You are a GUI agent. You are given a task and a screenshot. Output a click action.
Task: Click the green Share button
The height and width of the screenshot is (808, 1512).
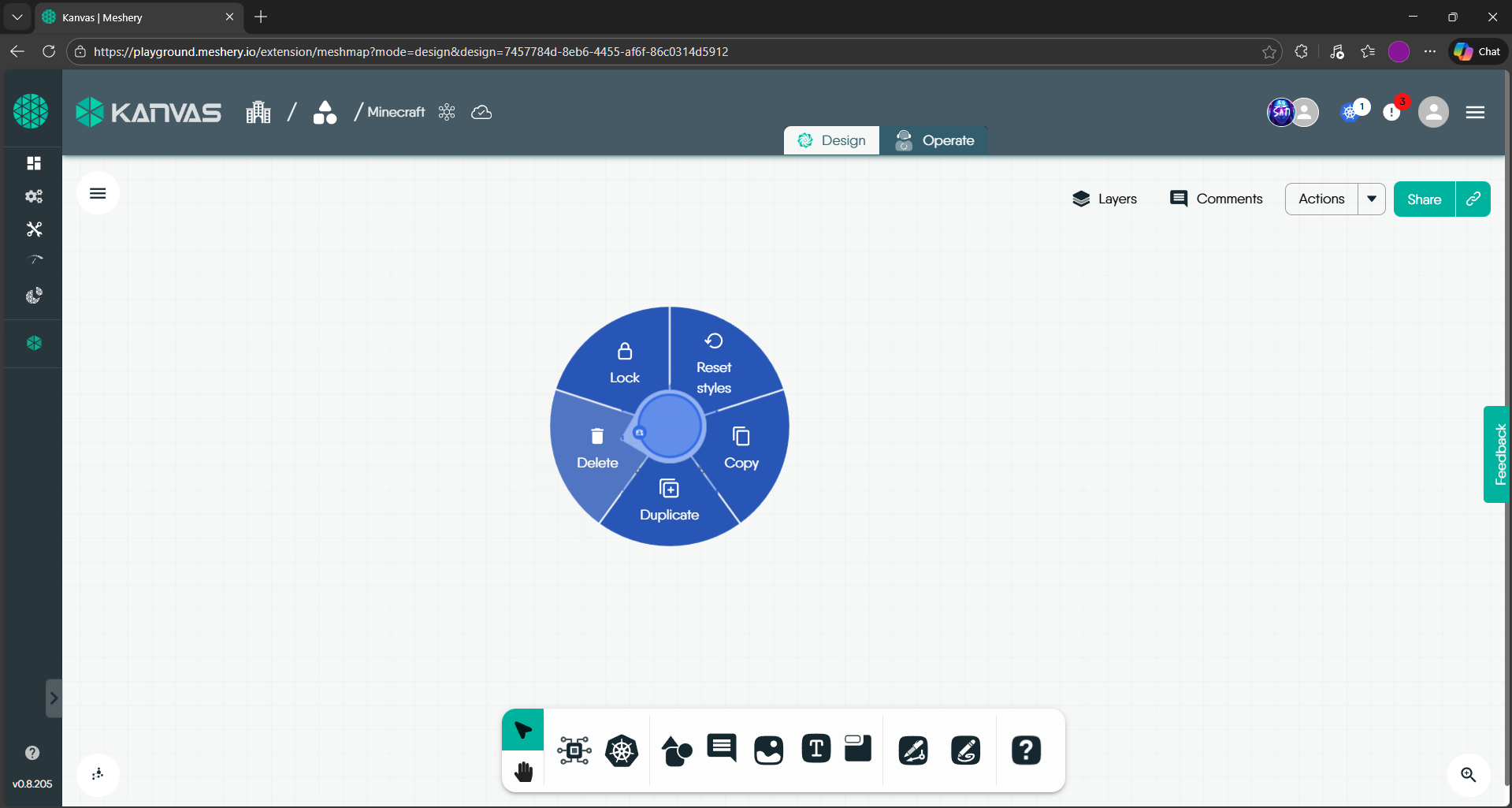pyautogui.click(x=1424, y=199)
